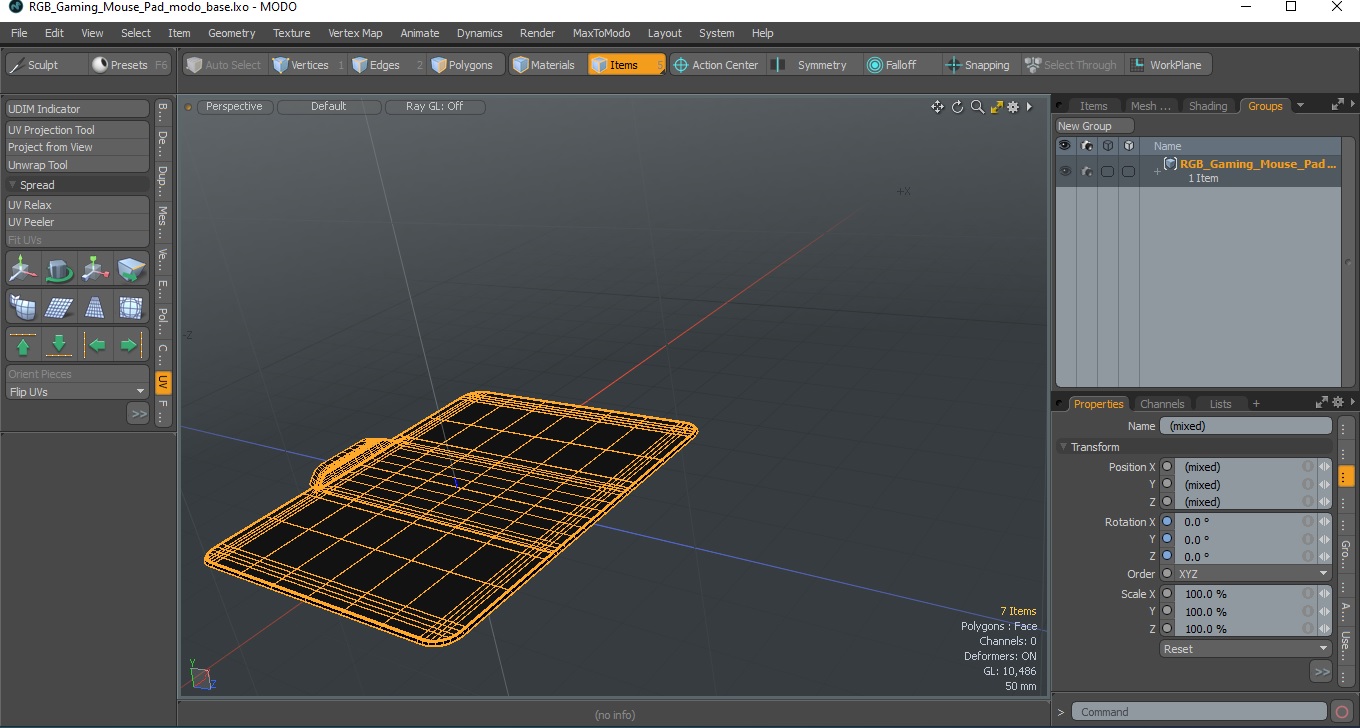
Task: Switch to the Channels tab
Action: (1162, 404)
